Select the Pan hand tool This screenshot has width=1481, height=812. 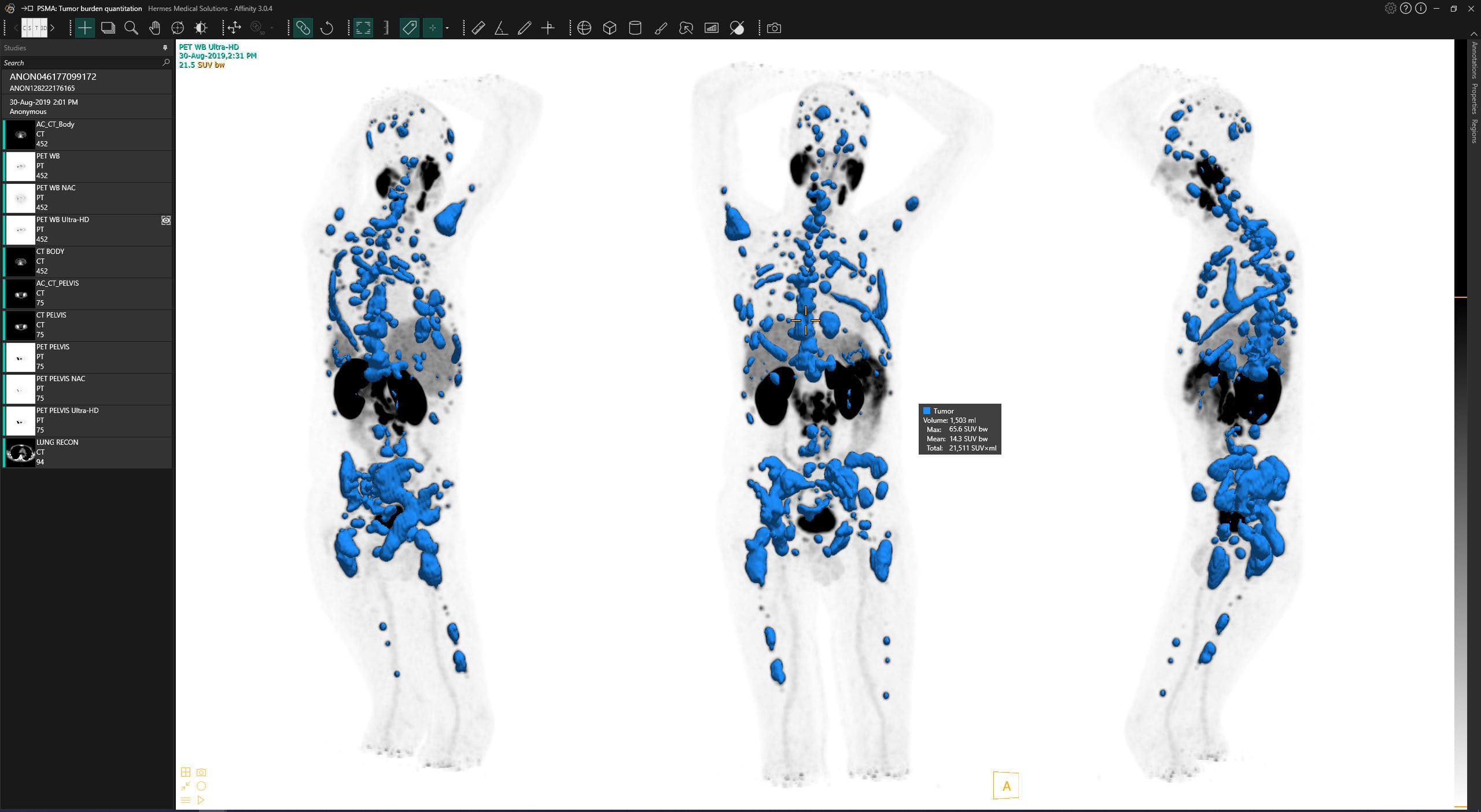pyautogui.click(x=154, y=28)
